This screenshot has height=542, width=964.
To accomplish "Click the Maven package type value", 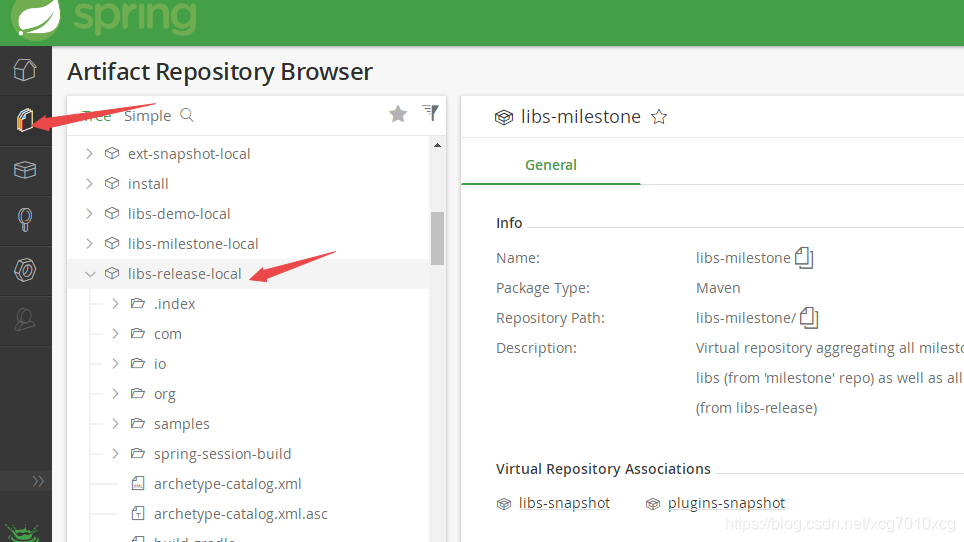I will pyautogui.click(x=717, y=288).
